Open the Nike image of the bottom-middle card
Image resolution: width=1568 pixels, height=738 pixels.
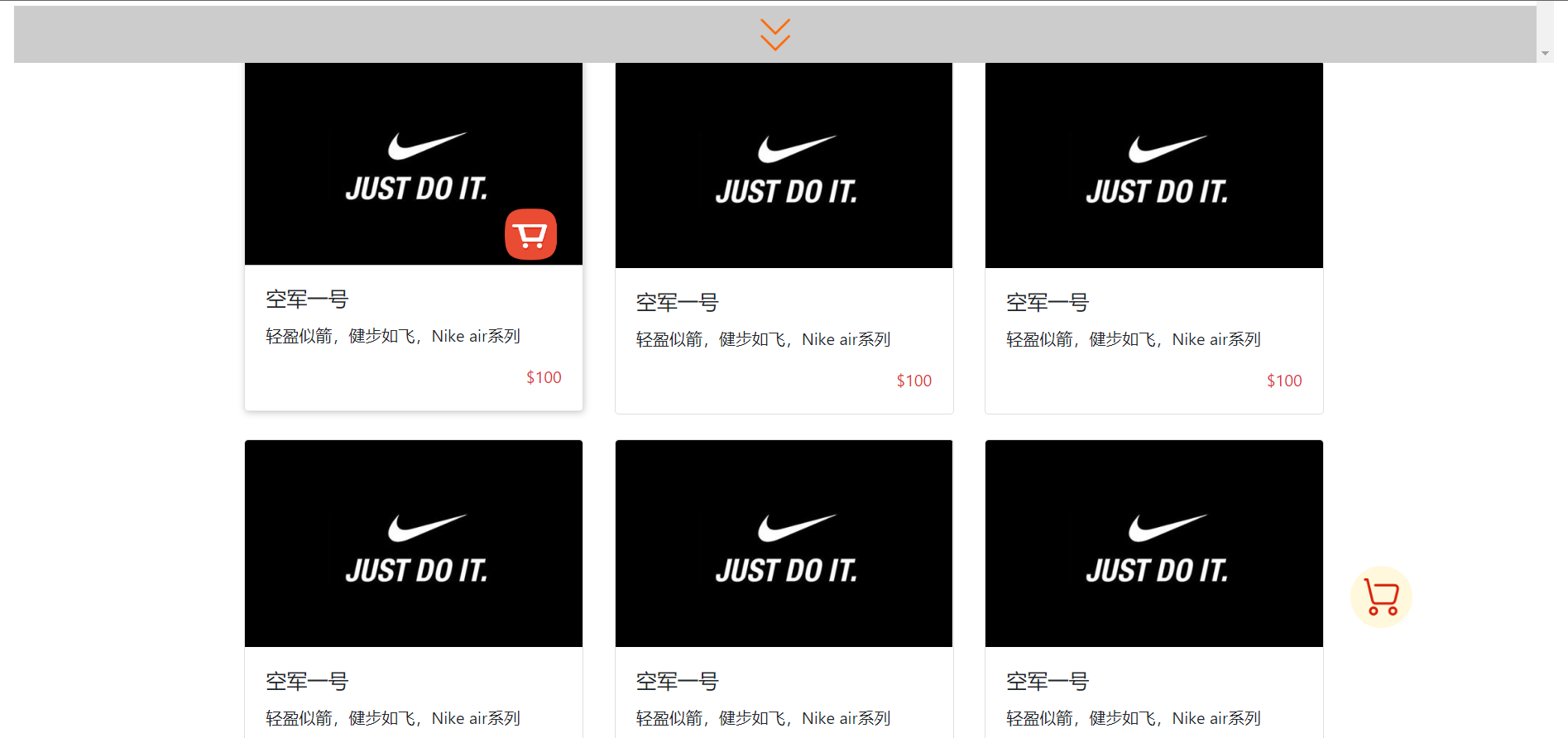[784, 544]
